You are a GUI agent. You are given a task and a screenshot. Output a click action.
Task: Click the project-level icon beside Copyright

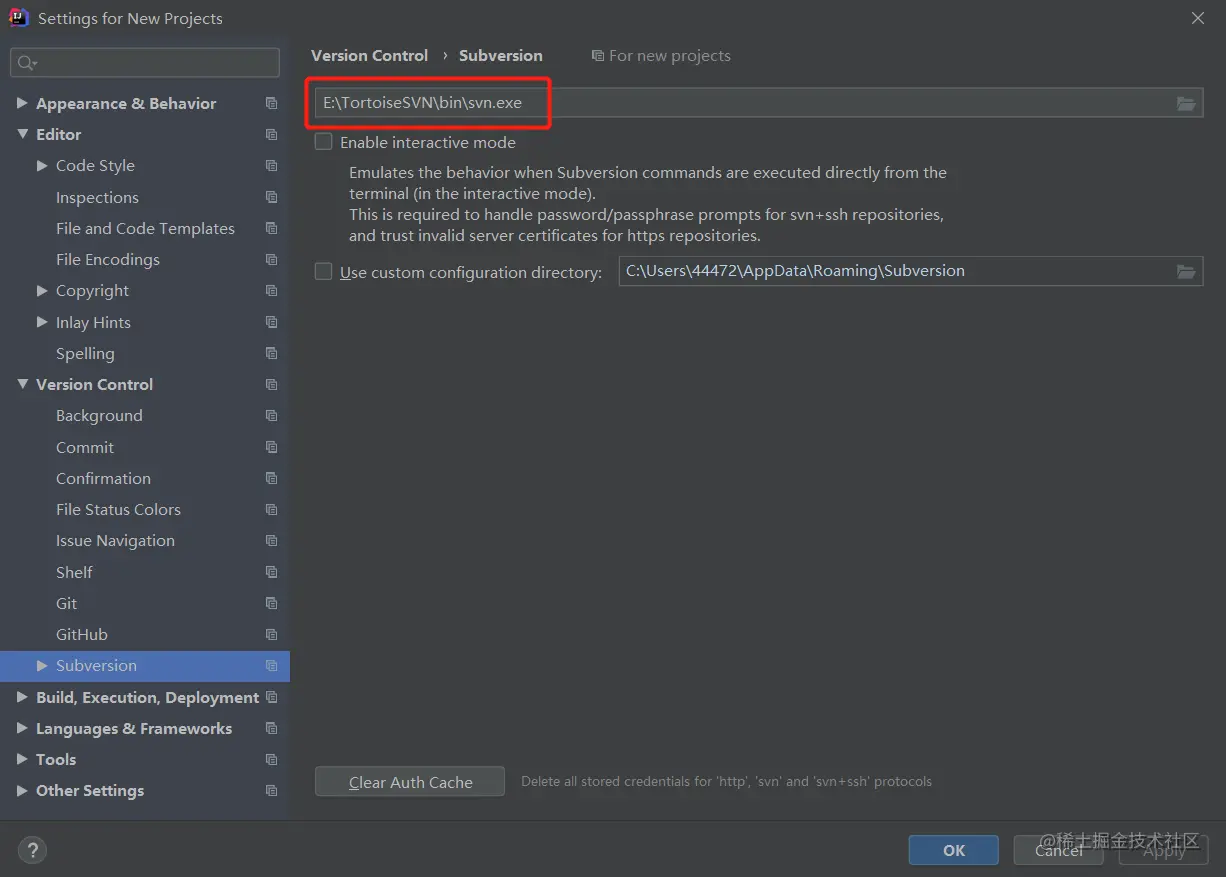click(x=271, y=290)
